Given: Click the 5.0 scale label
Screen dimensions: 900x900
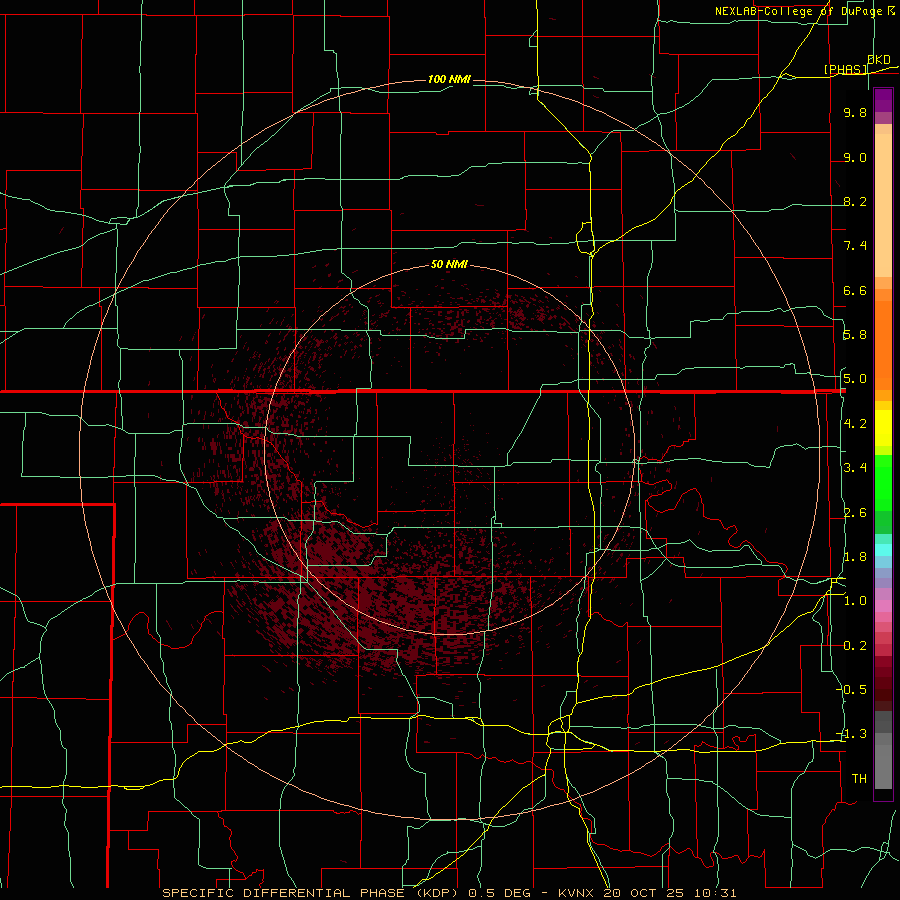Looking at the screenshot, I should tap(855, 379).
